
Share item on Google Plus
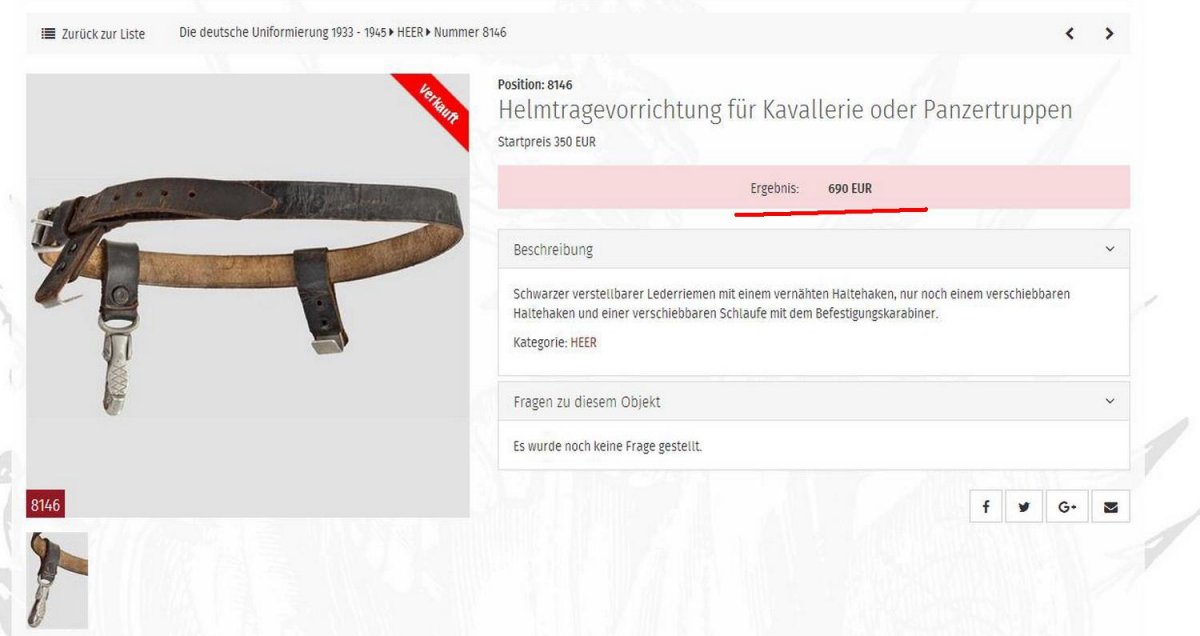pyautogui.click(x=1067, y=507)
